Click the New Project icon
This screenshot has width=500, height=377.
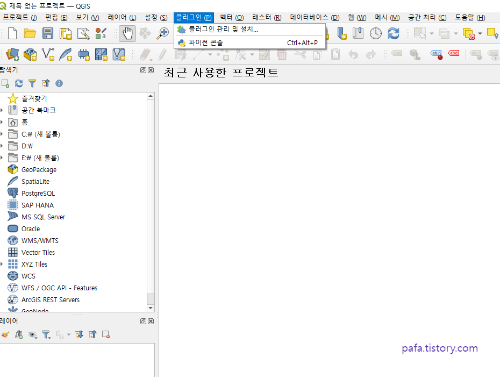pos(12,33)
